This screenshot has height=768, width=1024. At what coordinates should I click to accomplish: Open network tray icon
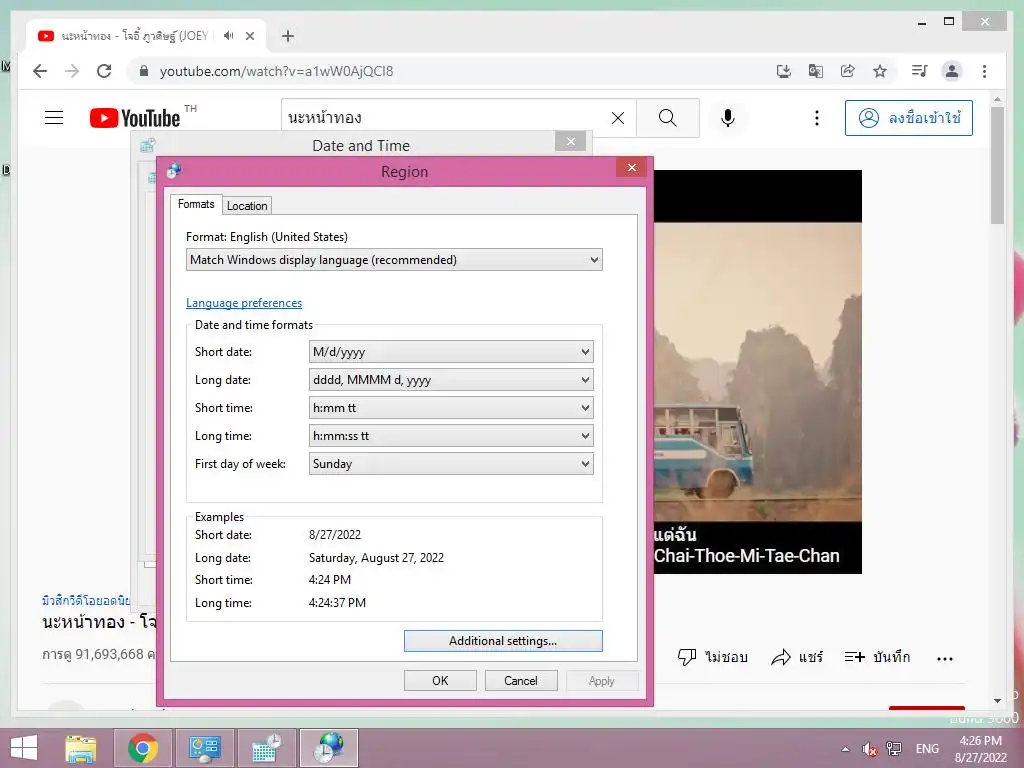tap(894, 749)
